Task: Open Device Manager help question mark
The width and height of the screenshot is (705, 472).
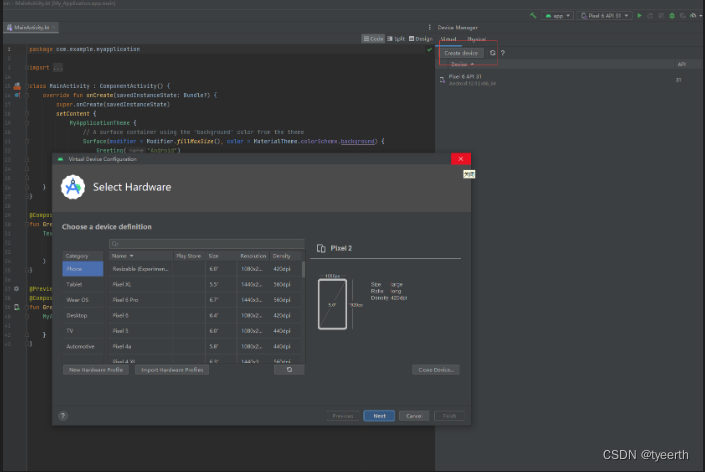Action: point(503,53)
